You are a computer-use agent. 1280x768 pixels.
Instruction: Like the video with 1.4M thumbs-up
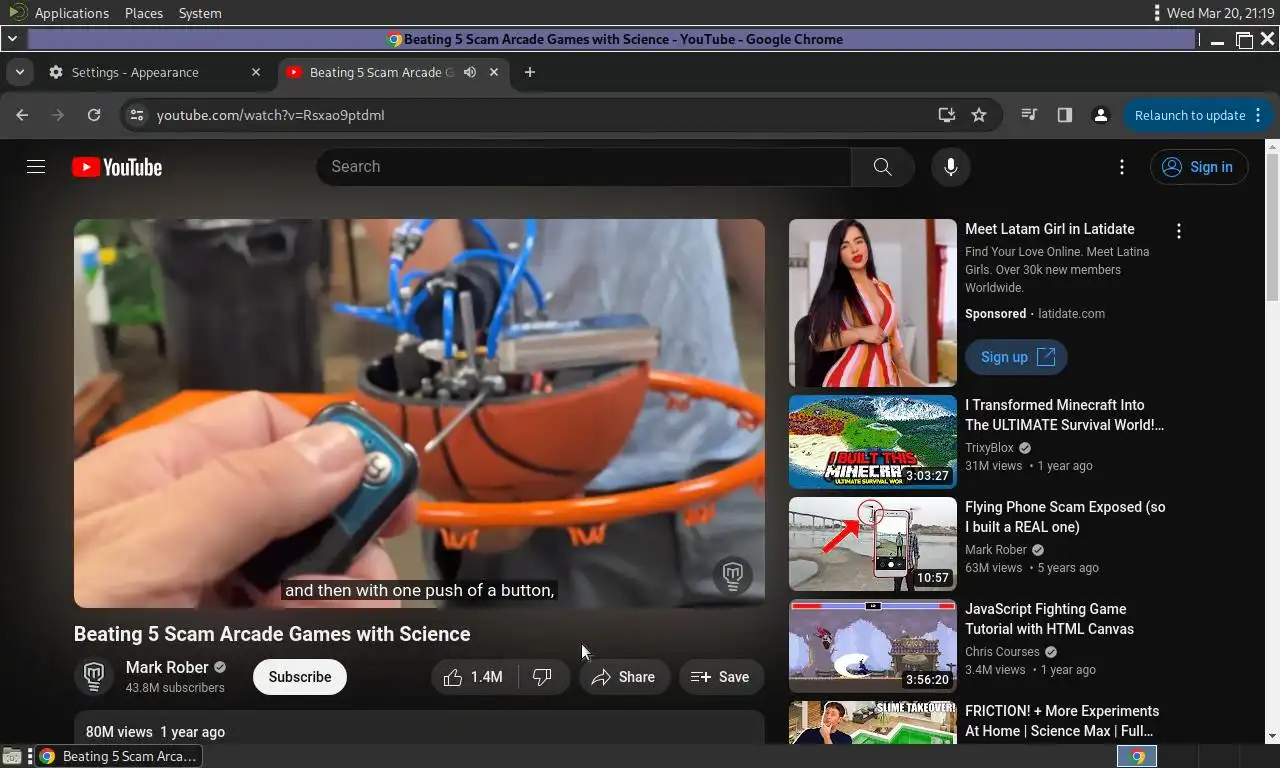click(x=474, y=677)
